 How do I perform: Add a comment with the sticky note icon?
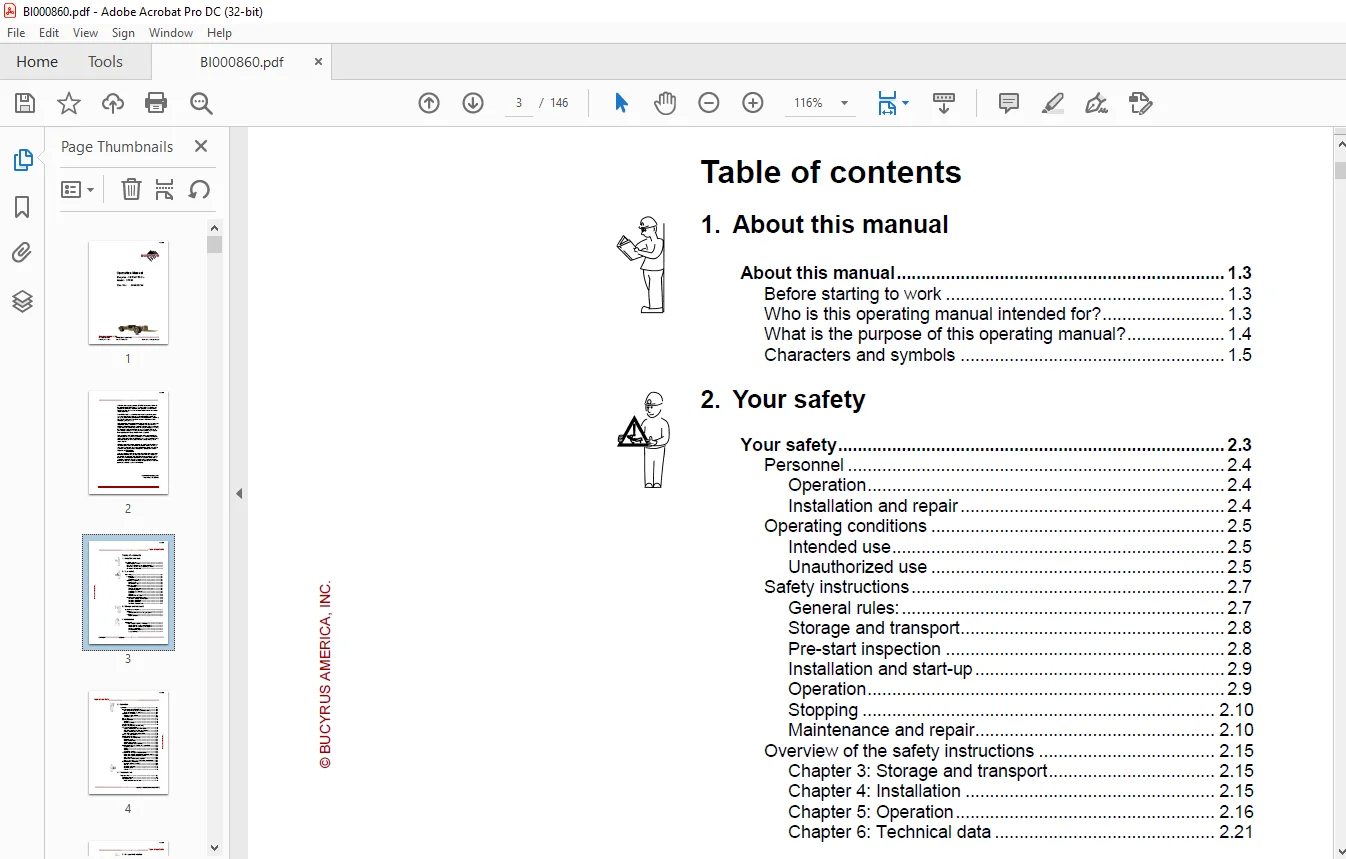tap(1009, 103)
